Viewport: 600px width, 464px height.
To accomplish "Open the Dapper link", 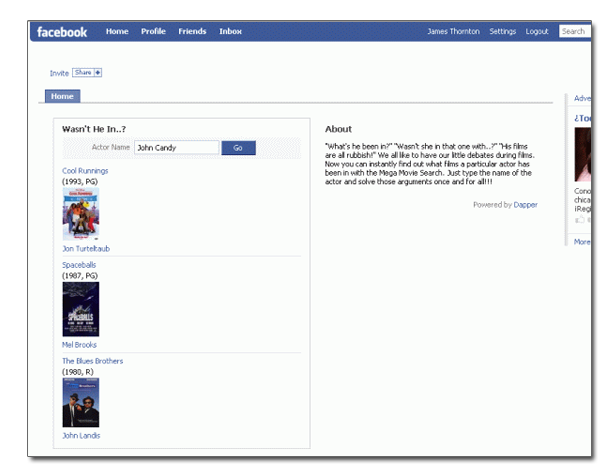I will pos(526,204).
